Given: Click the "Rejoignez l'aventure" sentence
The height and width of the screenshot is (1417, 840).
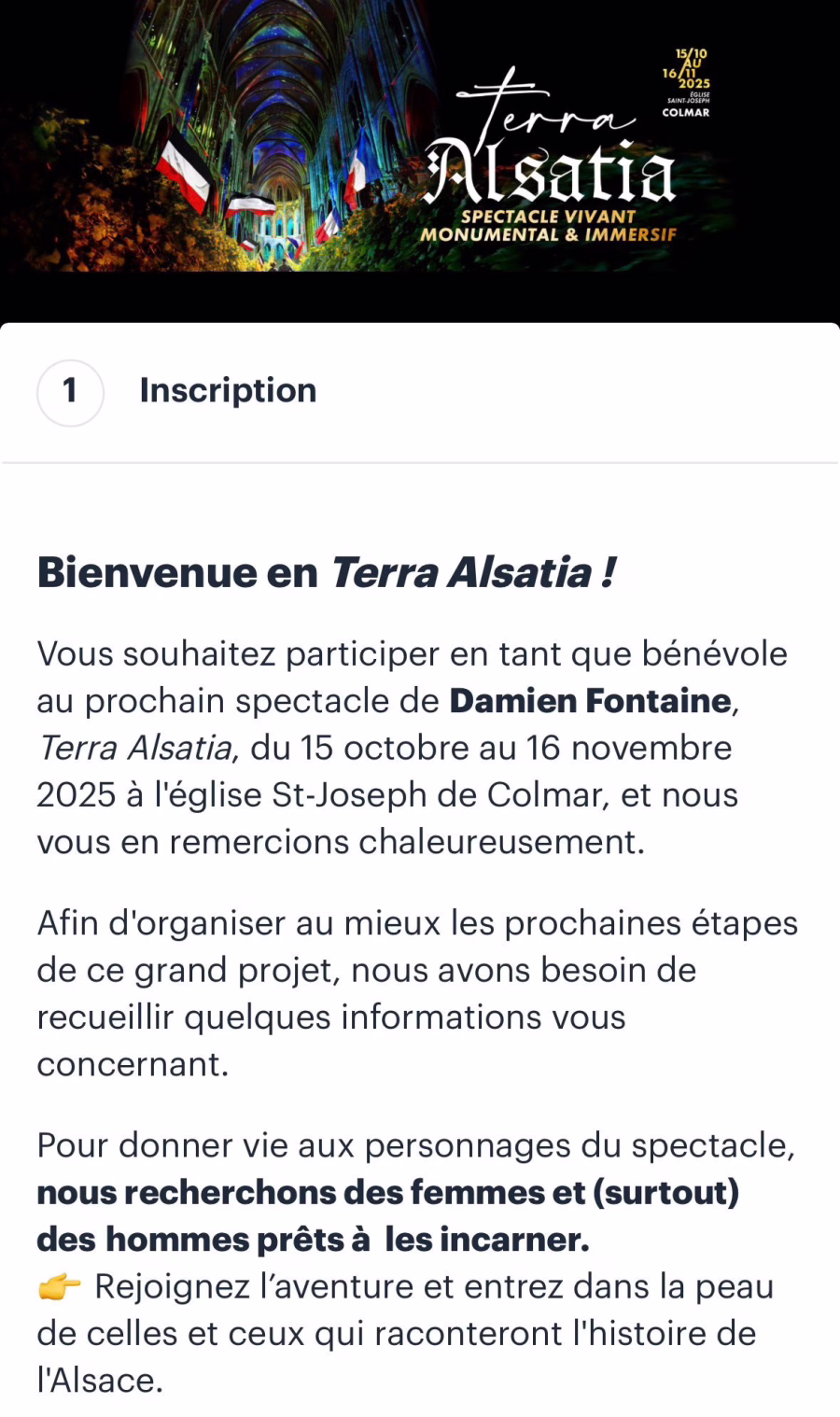Looking at the screenshot, I should pyautogui.click(x=434, y=1287).
